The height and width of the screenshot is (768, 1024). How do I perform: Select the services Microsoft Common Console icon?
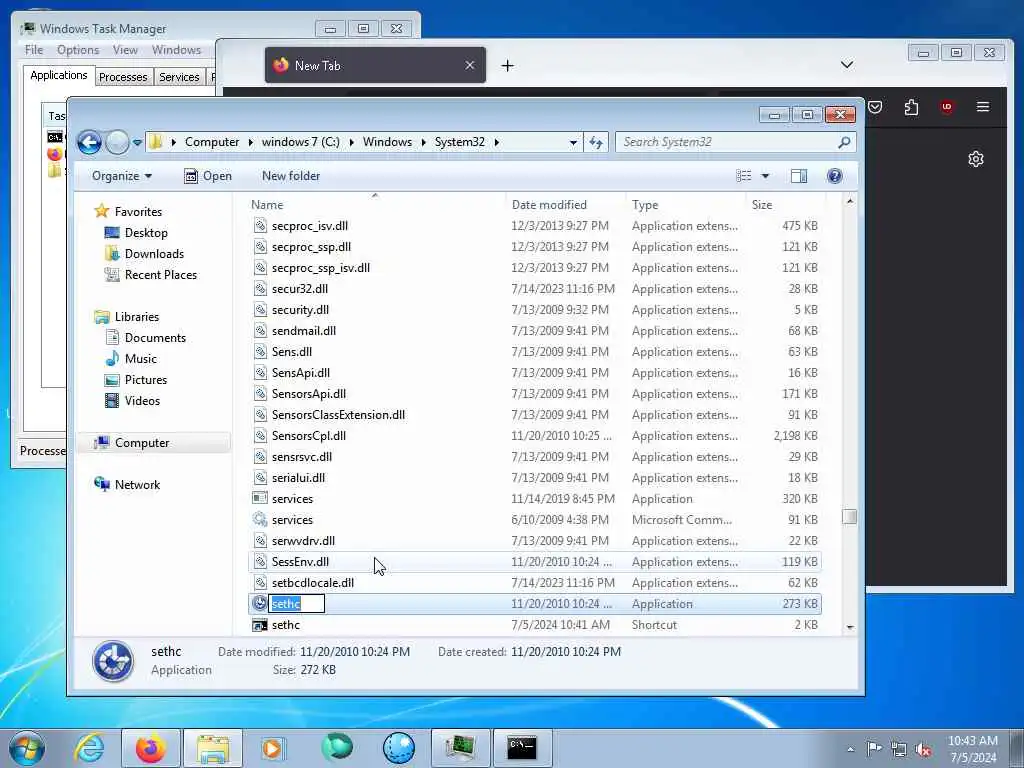click(x=260, y=519)
